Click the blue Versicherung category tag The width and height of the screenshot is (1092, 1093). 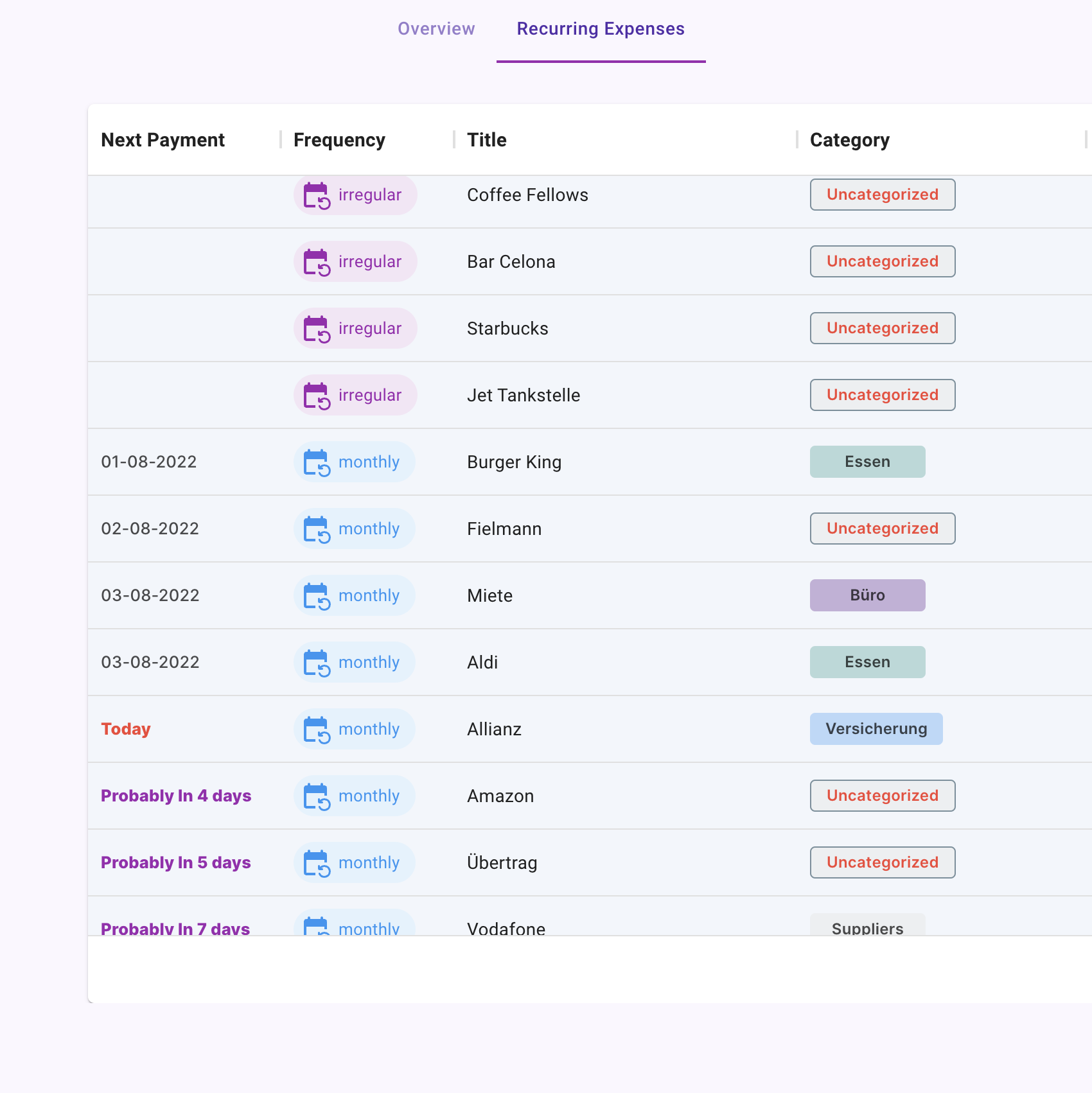click(x=876, y=729)
